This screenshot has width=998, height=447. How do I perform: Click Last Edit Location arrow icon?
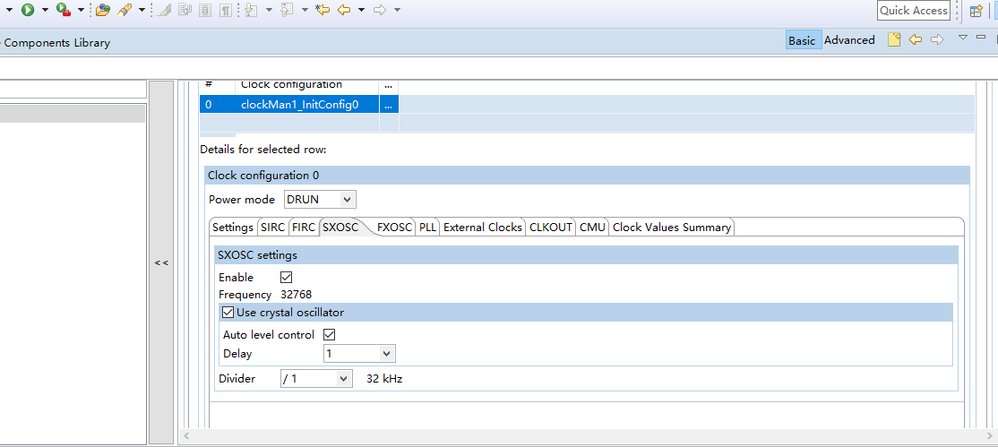click(323, 10)
